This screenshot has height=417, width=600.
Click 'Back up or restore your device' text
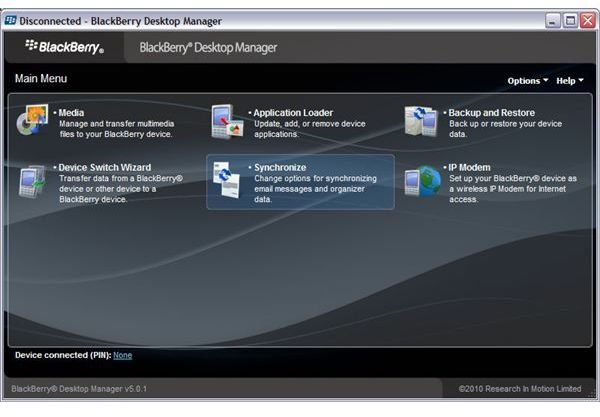coord(505,129)
